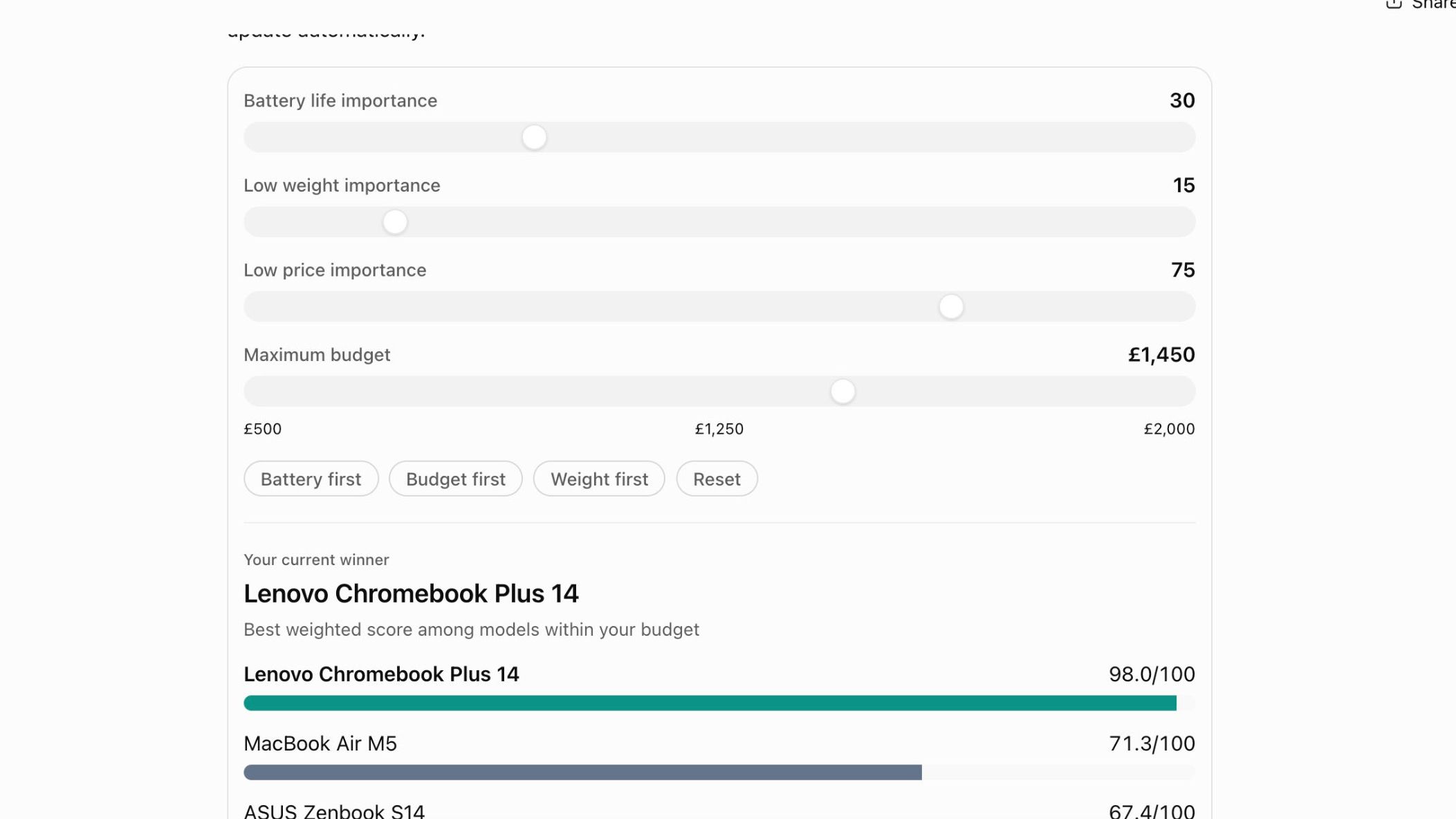
Task: Click the weight importance value 15
Action: pos(1183,185)
